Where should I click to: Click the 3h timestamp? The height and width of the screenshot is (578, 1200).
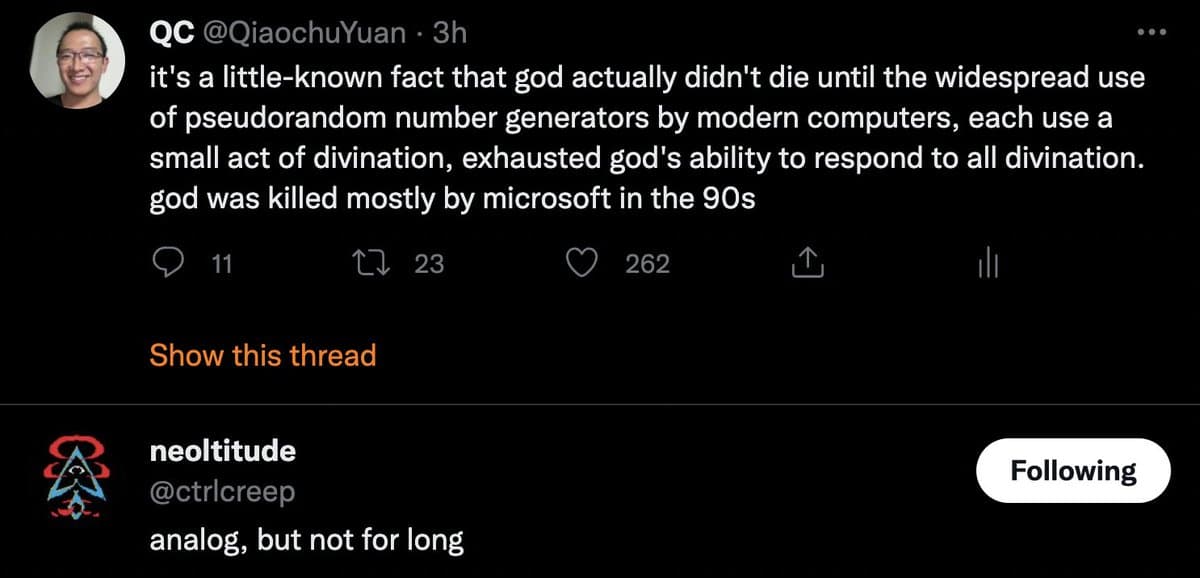pos(449,33)
